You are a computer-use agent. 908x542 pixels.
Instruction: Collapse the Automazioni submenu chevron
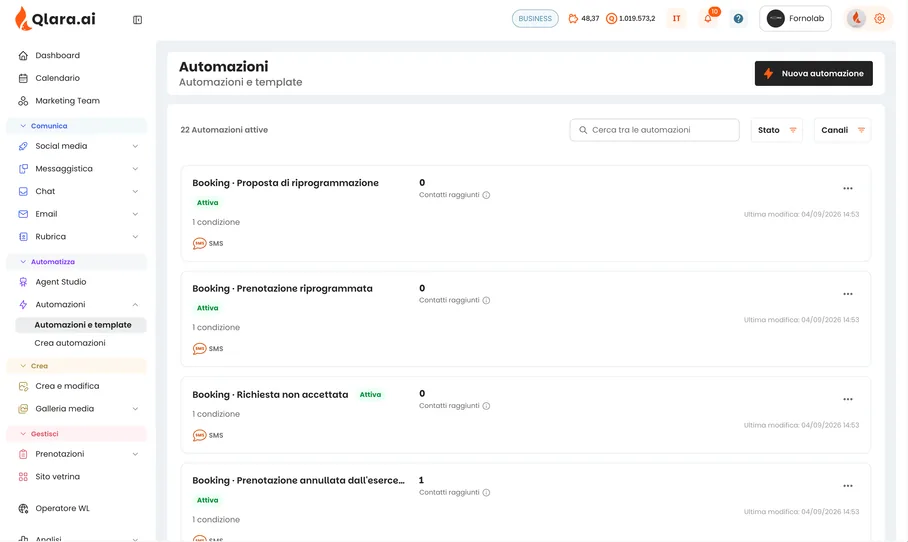pos(135,305)
